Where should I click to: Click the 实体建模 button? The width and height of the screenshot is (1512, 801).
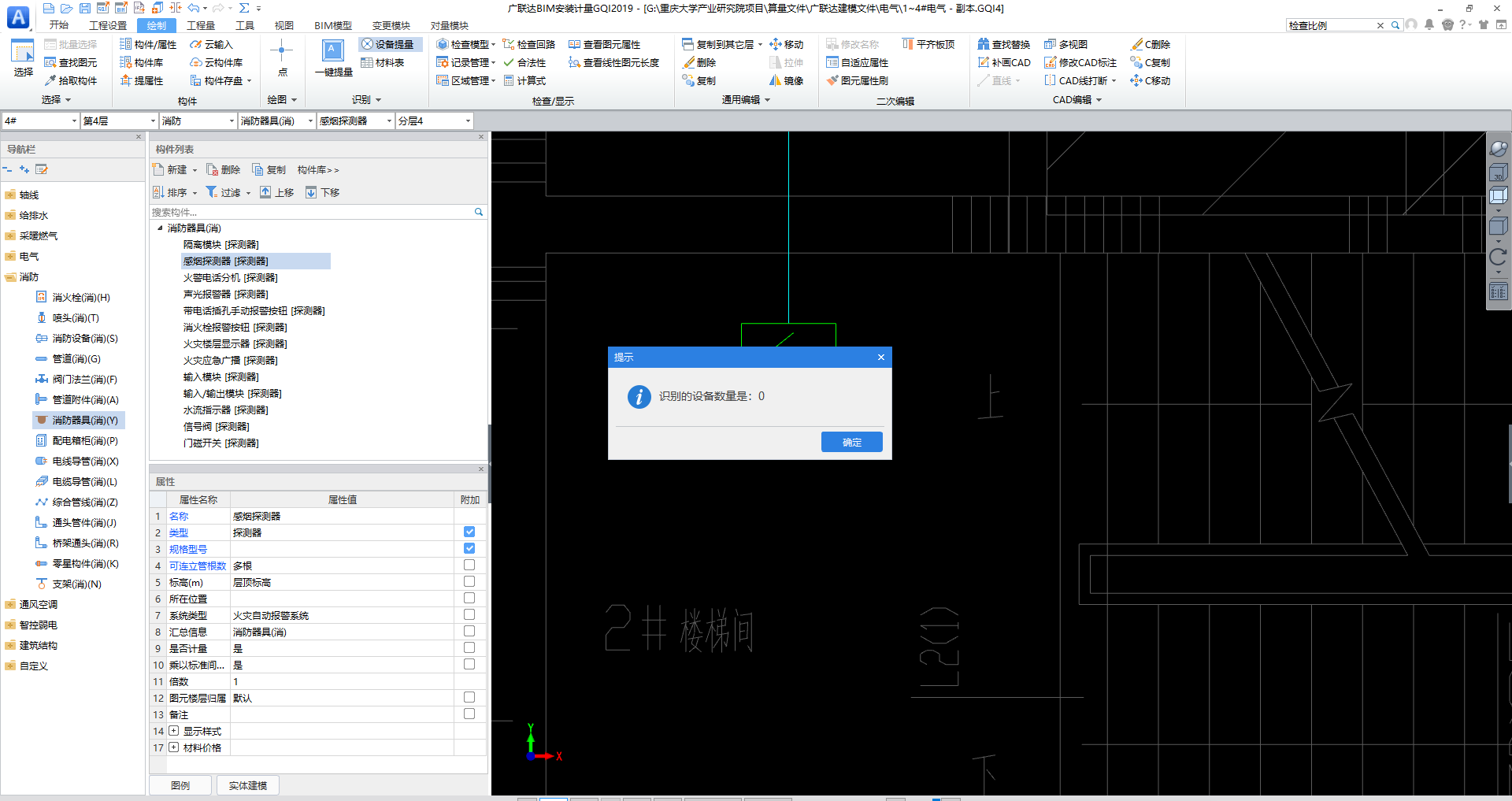pyautogui.click(x=248, y=786)
